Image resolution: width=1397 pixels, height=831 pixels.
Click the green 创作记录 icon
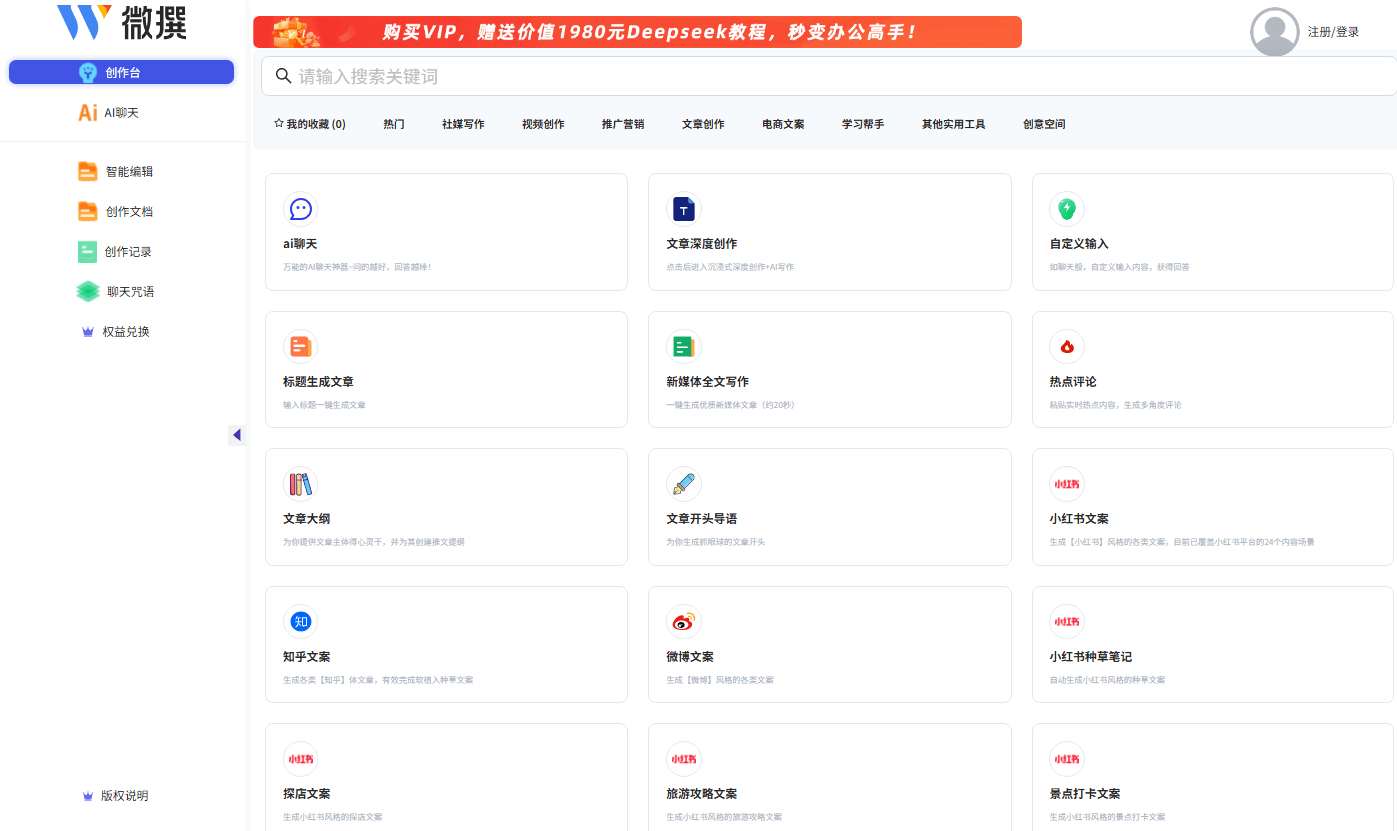(88, 252)
